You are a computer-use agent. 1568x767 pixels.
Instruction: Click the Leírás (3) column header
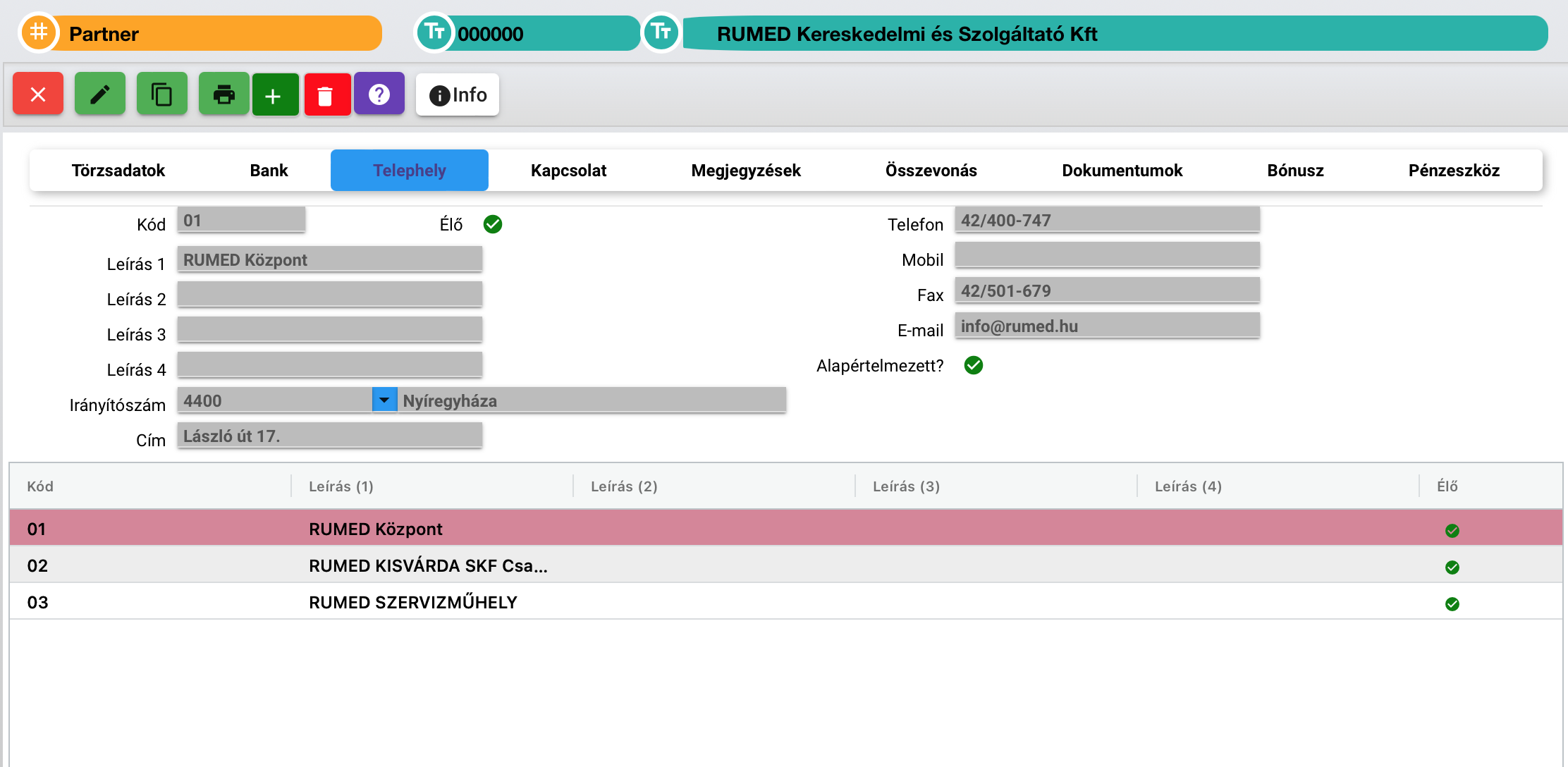coord(997,486)
